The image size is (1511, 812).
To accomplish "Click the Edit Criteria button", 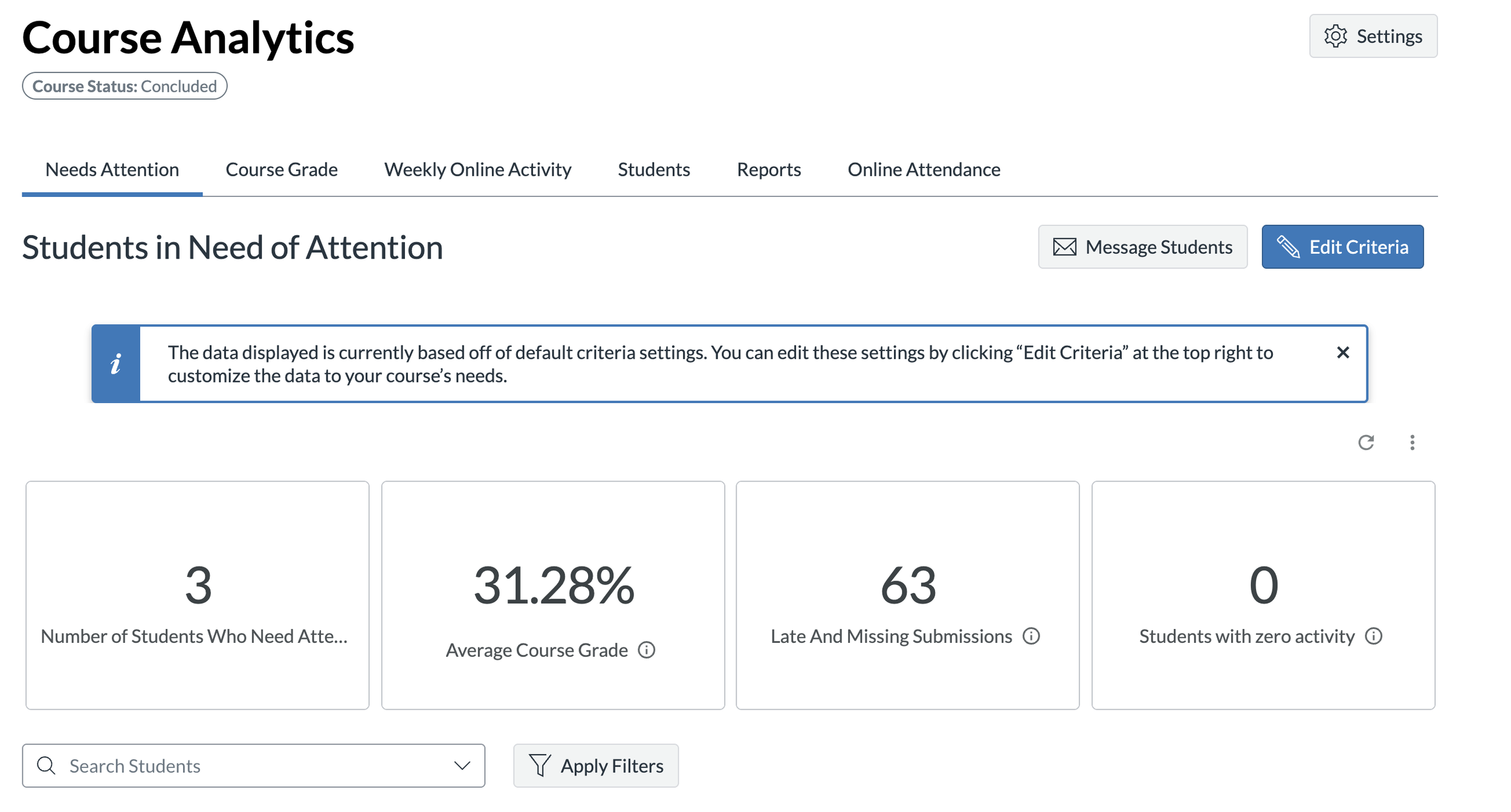I will click(x=1342, y=247).
